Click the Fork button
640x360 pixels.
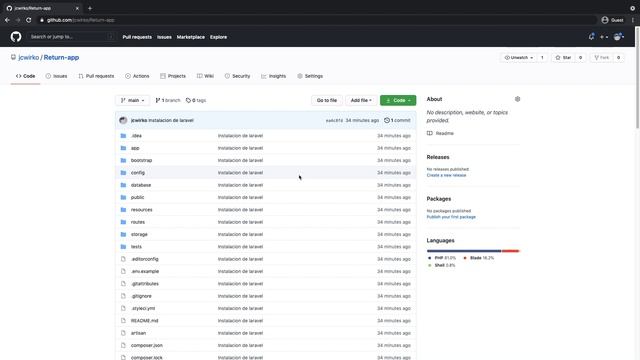click(x=602, y=58)
